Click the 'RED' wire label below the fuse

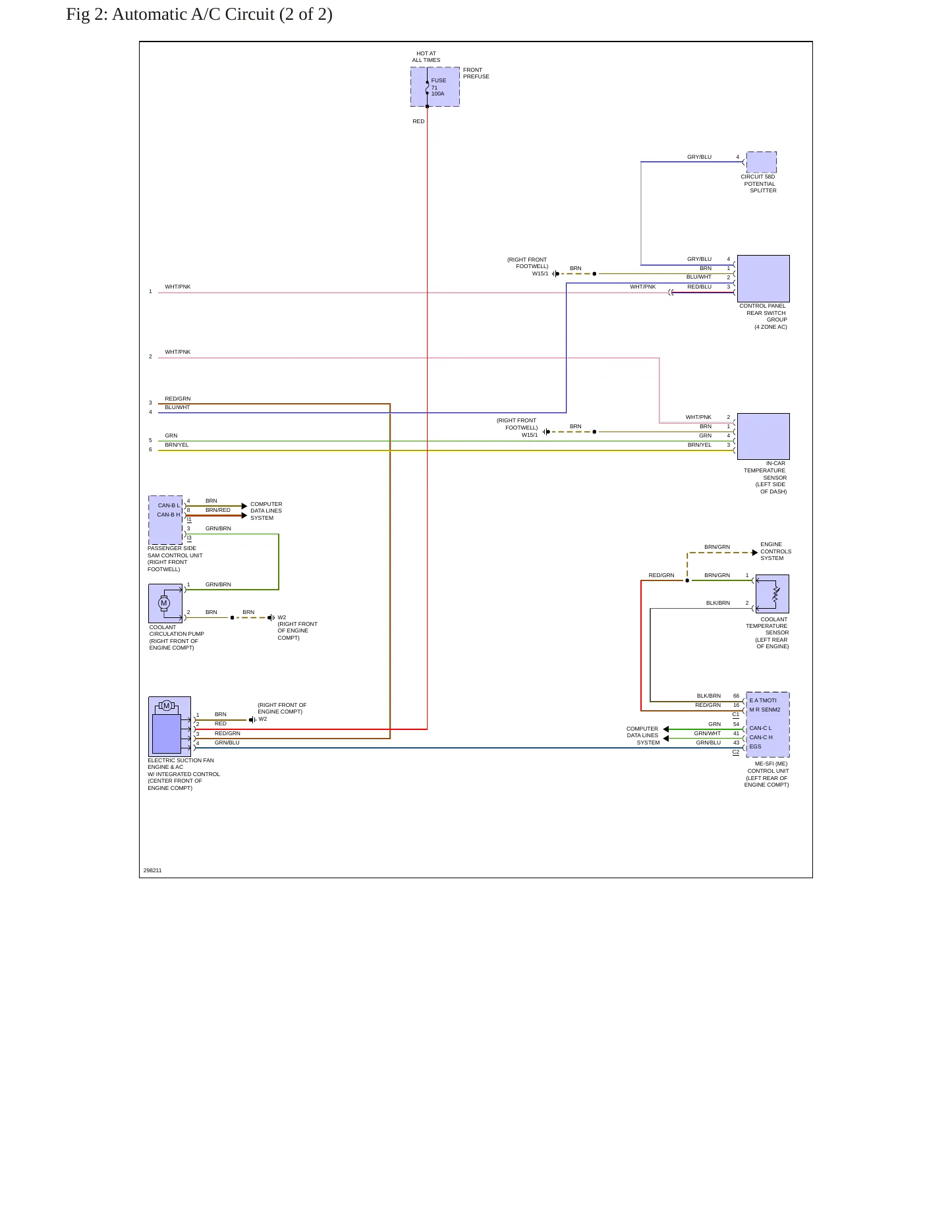[x=418, y=121]
